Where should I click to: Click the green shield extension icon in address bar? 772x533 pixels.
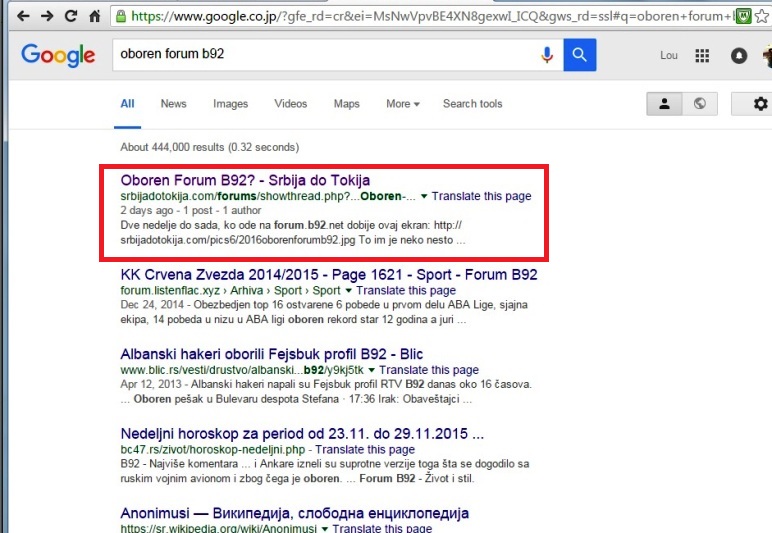pyautogui.click(x=743, y=16)
